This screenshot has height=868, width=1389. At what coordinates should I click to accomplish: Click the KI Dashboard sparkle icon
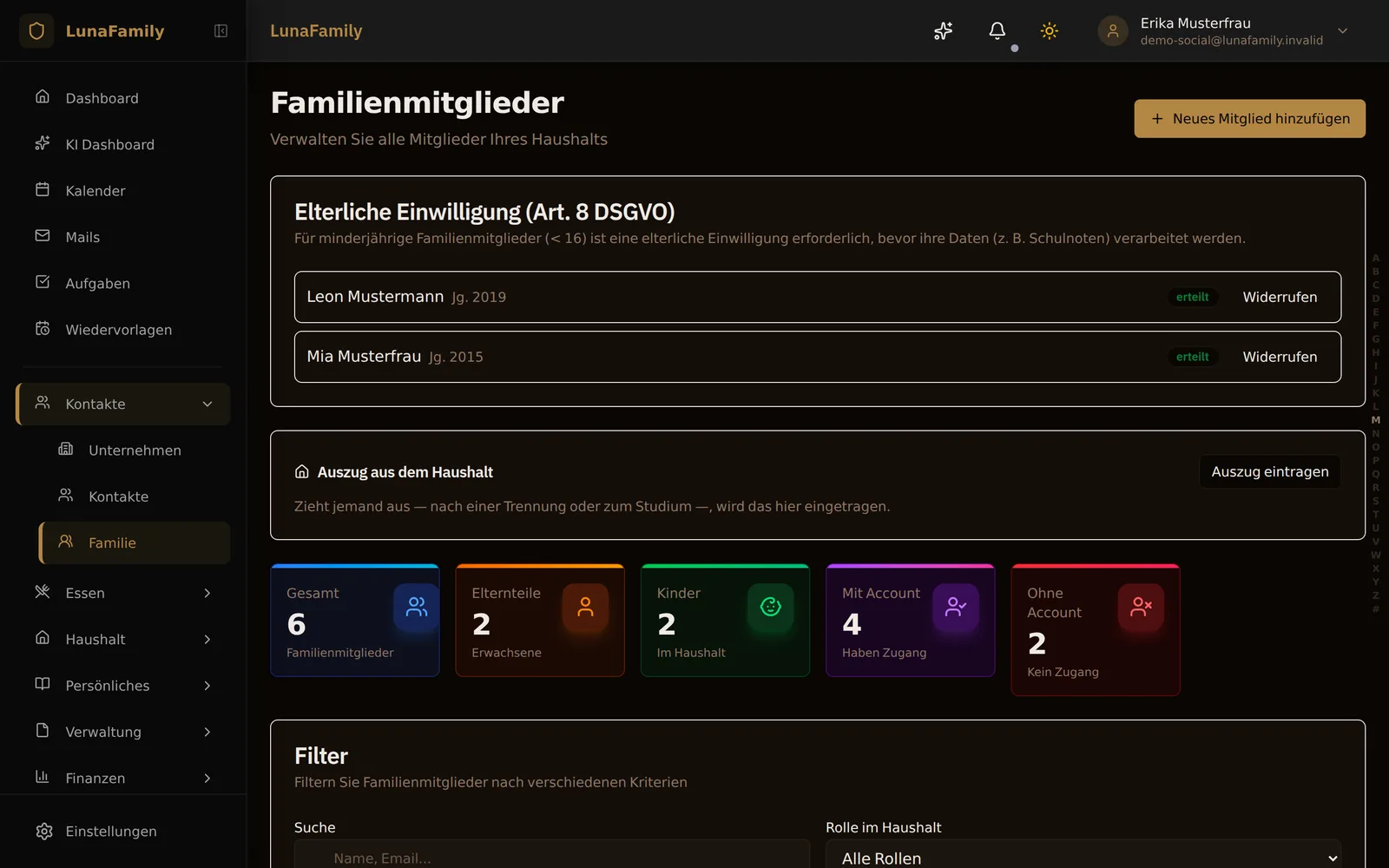click(43, 142)
